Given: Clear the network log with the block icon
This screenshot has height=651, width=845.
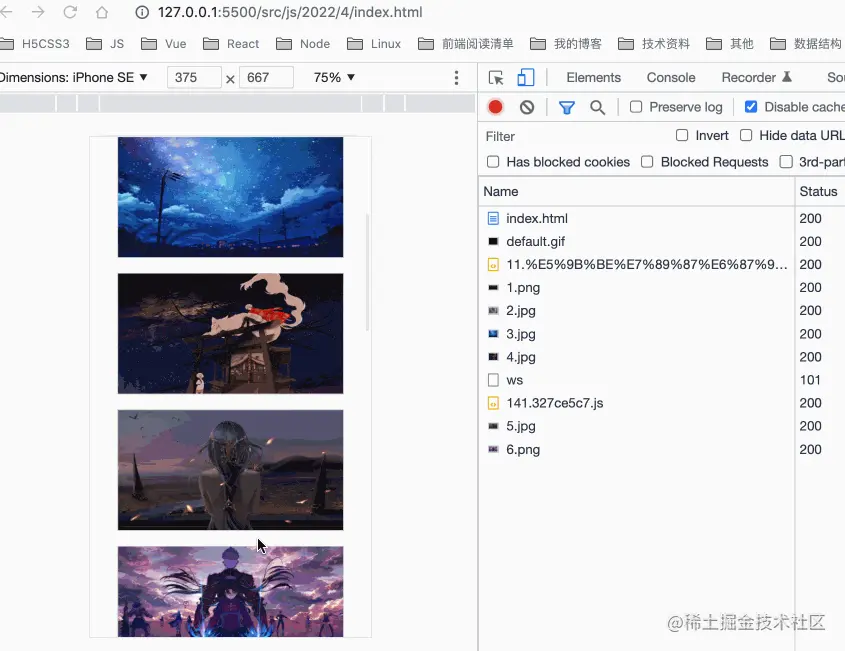Looking at the screenshot, I should pyautogui.click(x=526, y=106).
